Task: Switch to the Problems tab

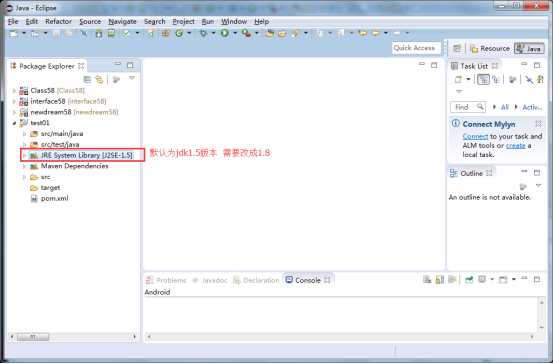Action: pyautogui.click(x=166, y=280)
